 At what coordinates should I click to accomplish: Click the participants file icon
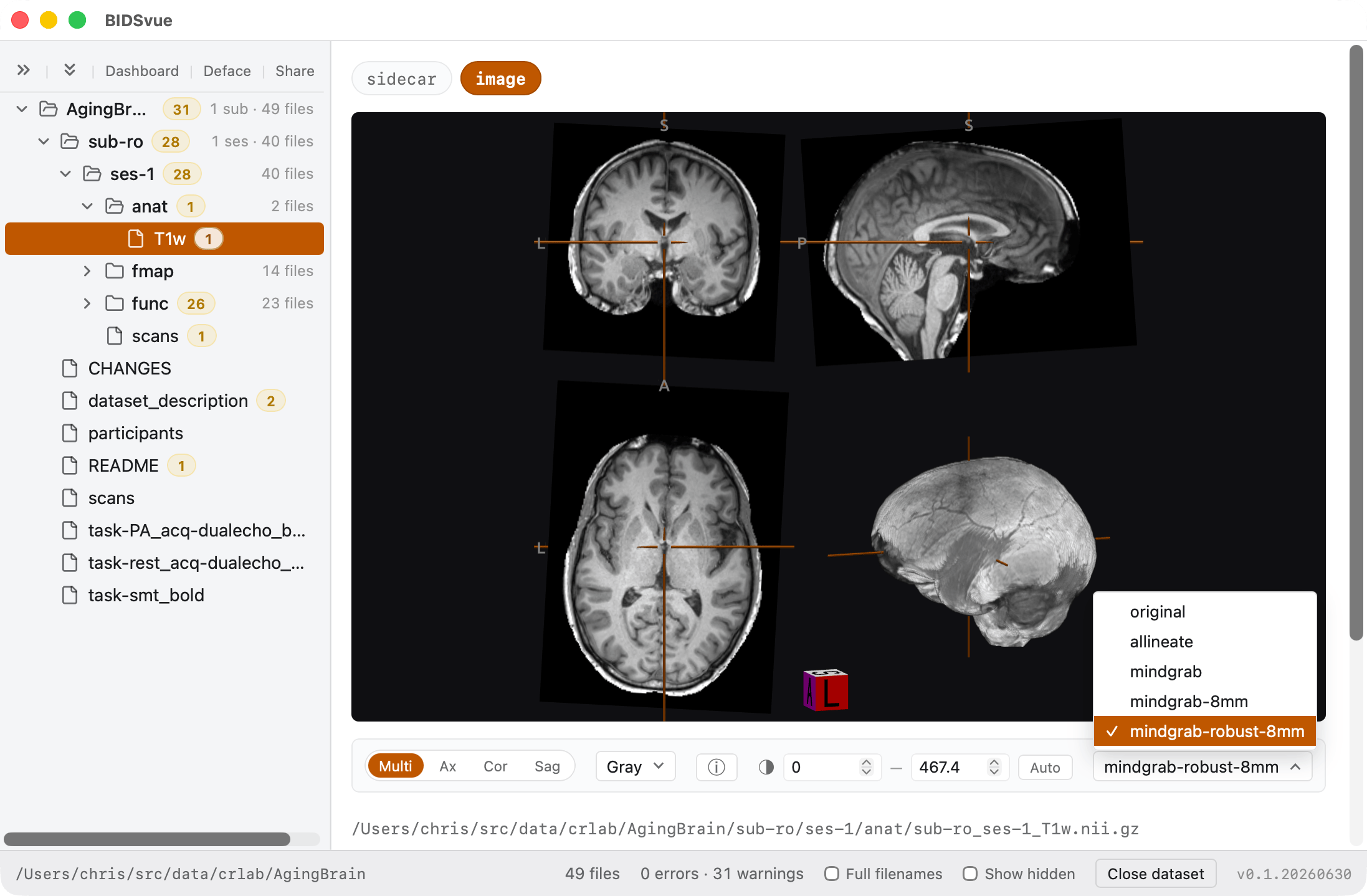70,433
